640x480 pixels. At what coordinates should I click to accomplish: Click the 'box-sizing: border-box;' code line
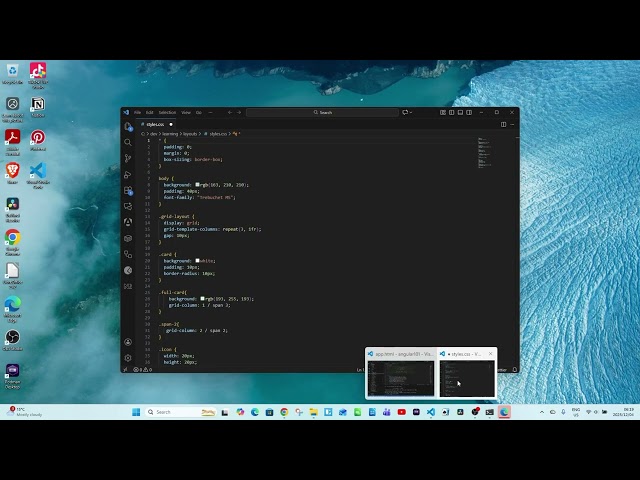point(193,160)
